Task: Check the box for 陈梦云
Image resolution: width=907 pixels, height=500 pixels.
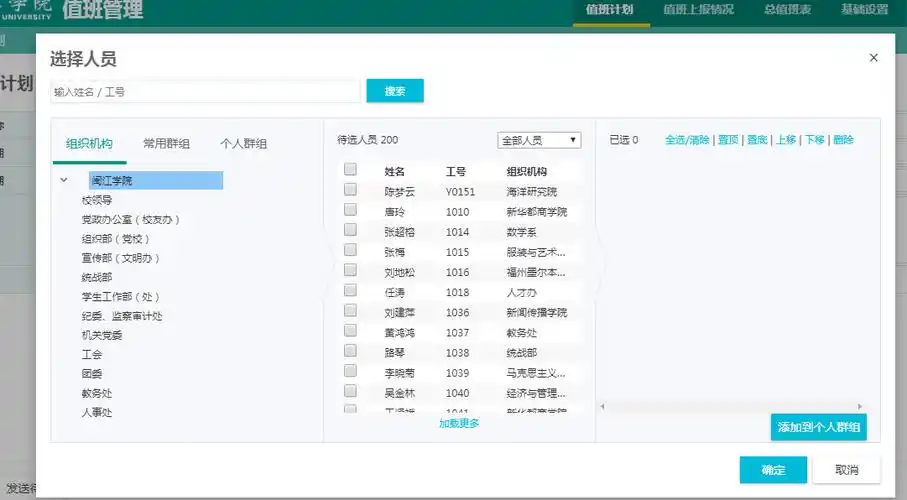Action: coord(350,189)
